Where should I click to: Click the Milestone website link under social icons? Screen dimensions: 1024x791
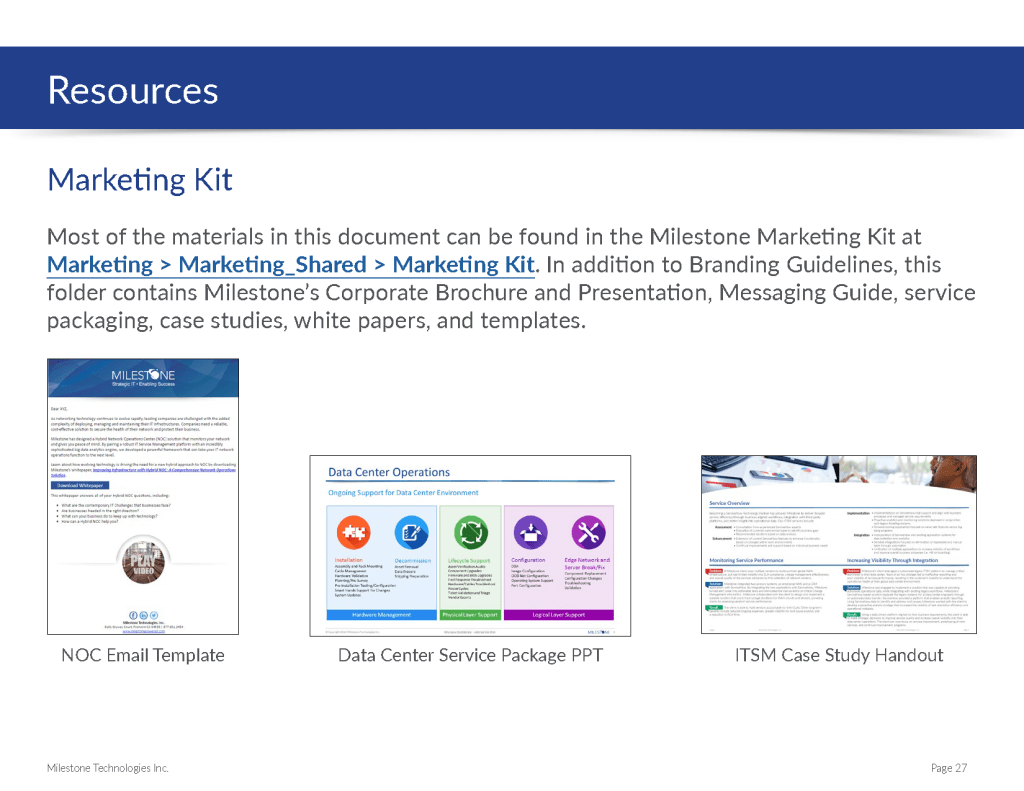[143, 631]
